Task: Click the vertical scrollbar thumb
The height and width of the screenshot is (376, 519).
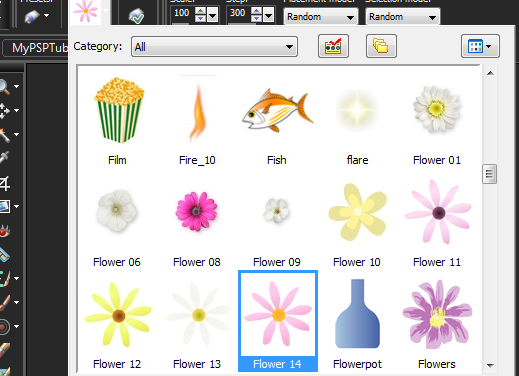Action: [x=489, y=174]
